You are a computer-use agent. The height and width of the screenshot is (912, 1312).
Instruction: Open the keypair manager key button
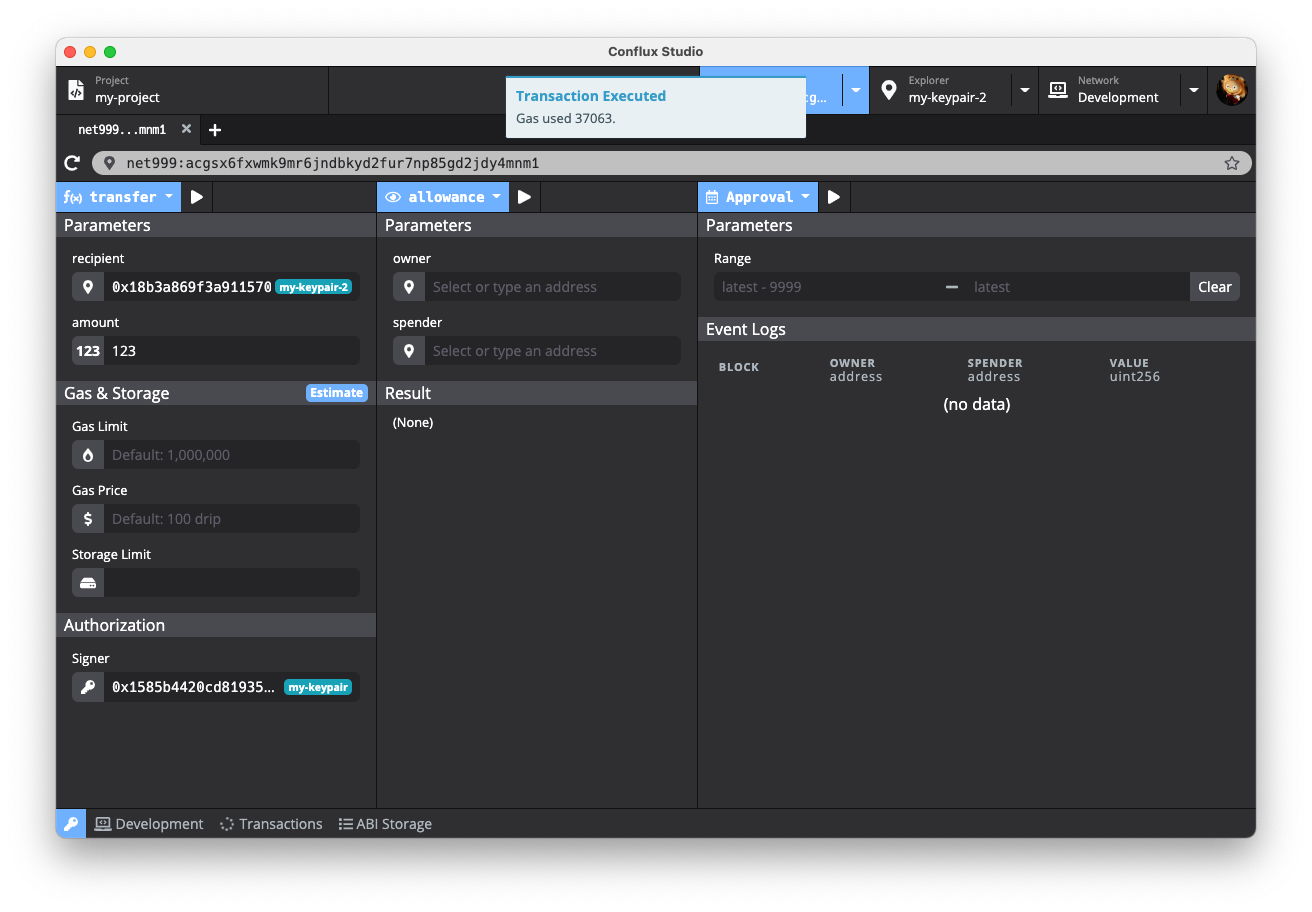pyautogui.click(x=71, y=824)
